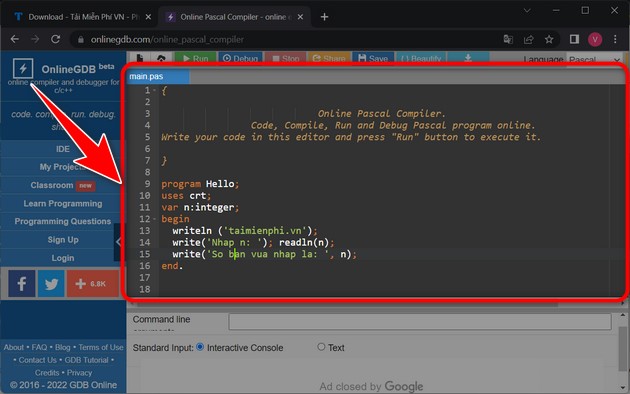Click the OnlineGDB lightning logo
Screen dimensions: 630x394
(x=23, y=68)
